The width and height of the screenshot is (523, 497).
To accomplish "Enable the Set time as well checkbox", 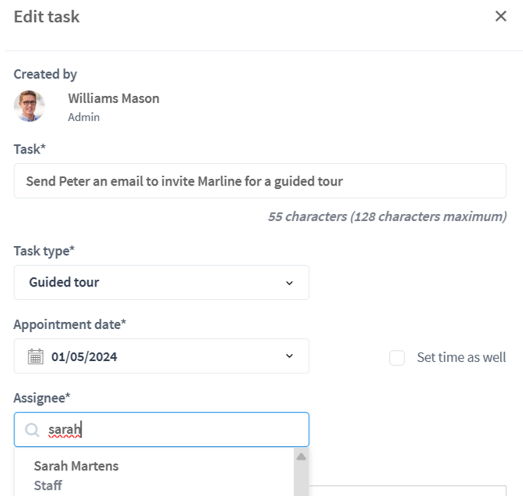I will pos(397,358).
